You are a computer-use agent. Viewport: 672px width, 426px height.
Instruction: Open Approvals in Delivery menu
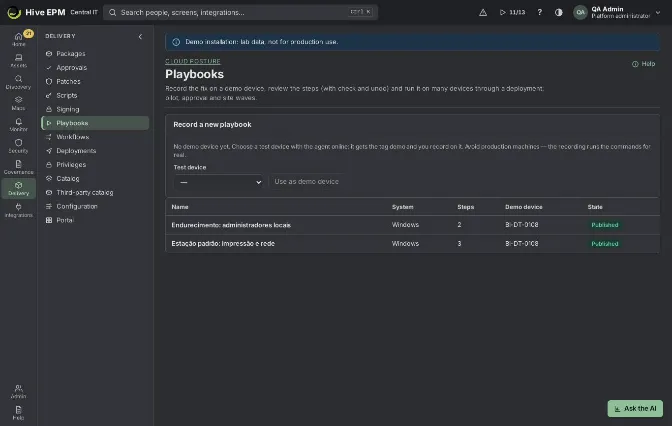95,67
